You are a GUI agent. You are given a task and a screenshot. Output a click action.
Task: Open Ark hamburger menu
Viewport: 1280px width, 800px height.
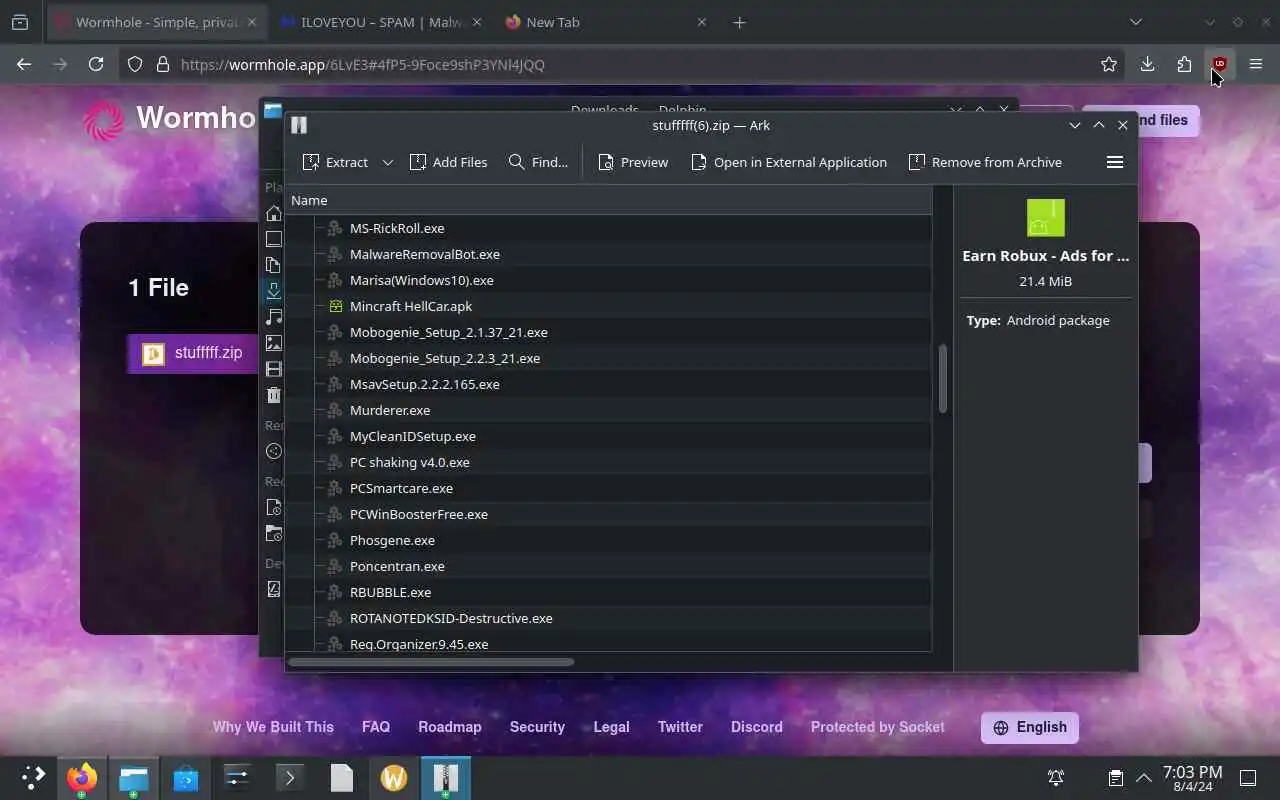click(1115, 162)
